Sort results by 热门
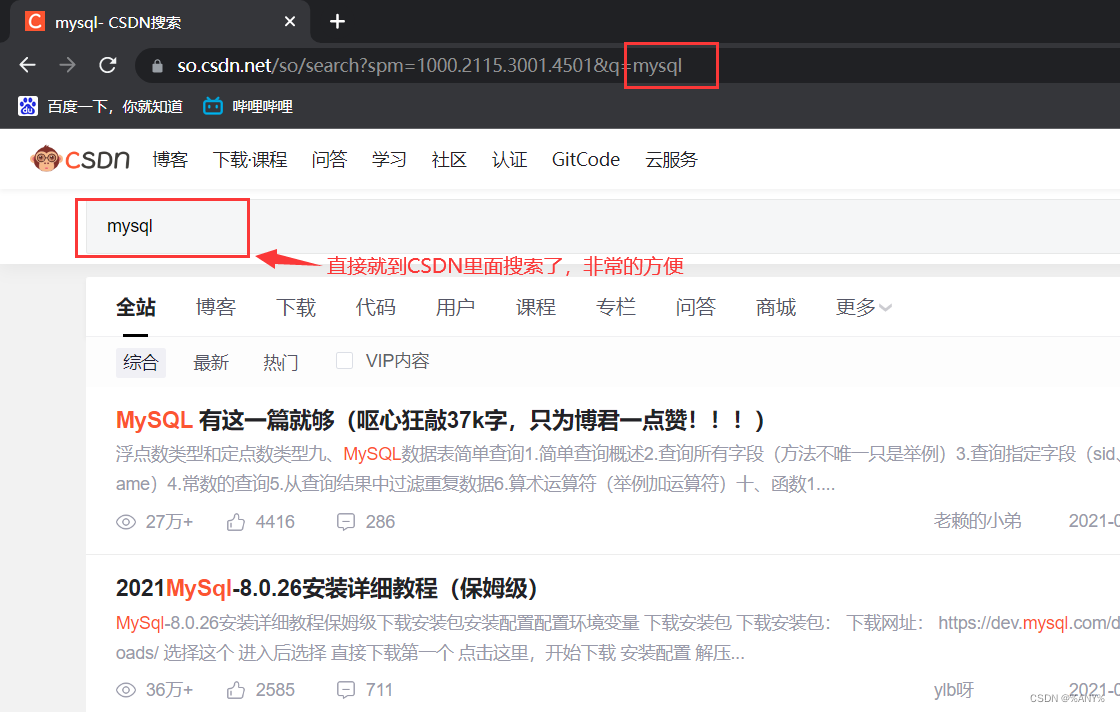This screenshot has height=712, width=1120. tap(281, 362)
